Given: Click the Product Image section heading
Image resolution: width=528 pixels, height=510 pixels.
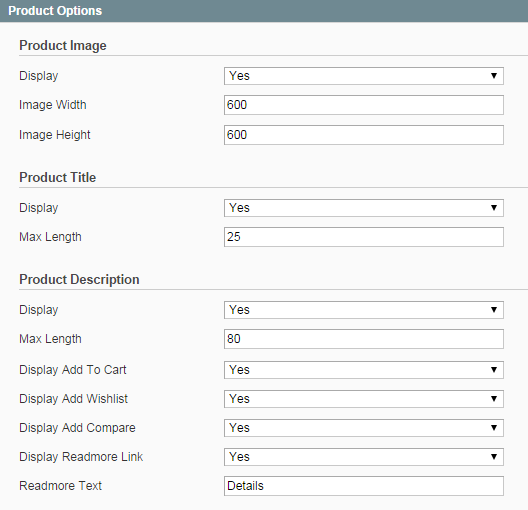Looking at the screenshot, I should pos(63,46).
